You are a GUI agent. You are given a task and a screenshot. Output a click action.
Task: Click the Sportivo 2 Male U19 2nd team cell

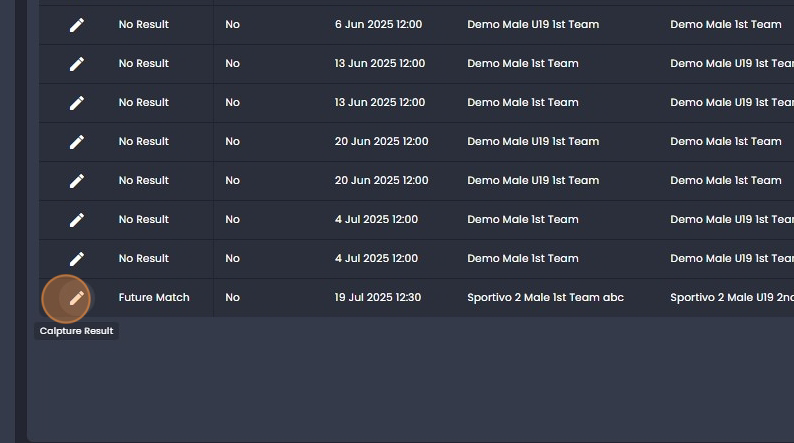(732, 297)
